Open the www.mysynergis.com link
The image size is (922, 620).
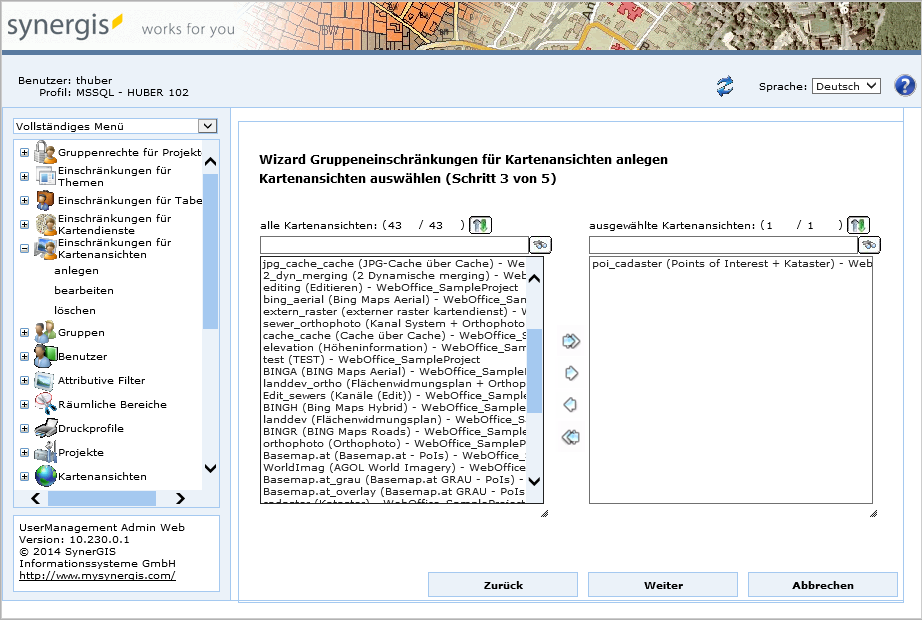[x=97, y=575]
